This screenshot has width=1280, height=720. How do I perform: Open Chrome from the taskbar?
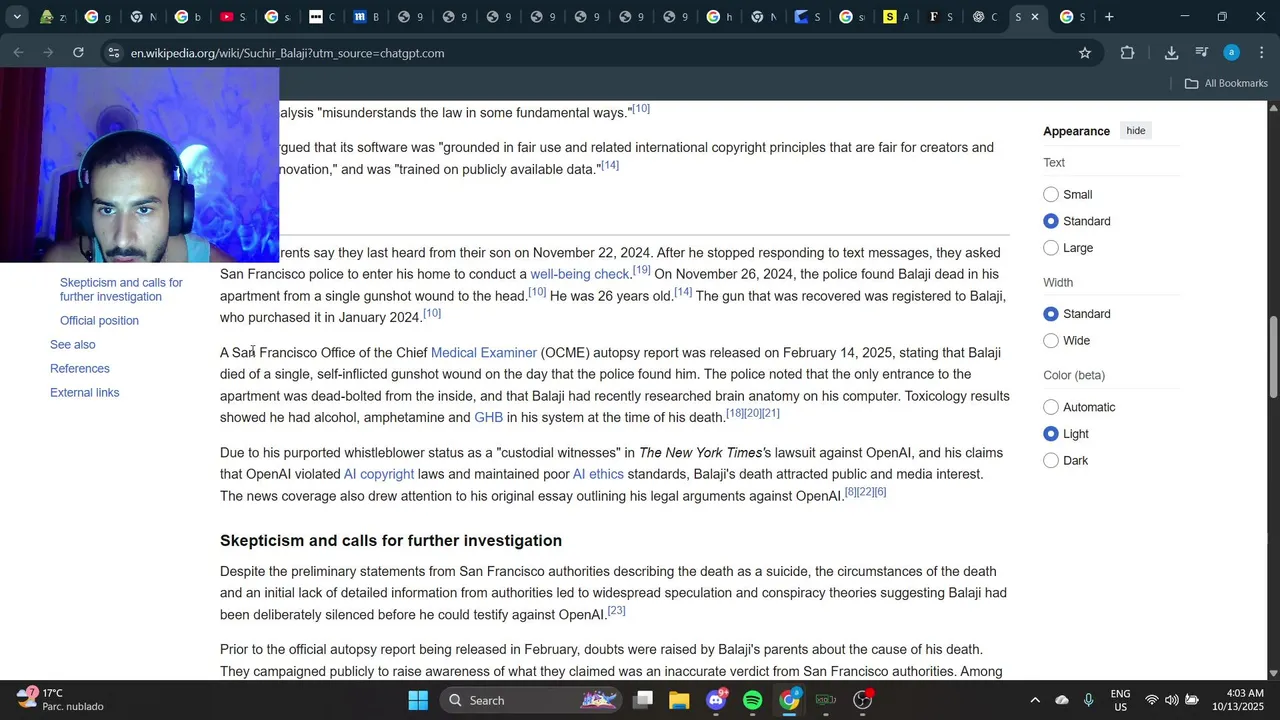[790, 700]
